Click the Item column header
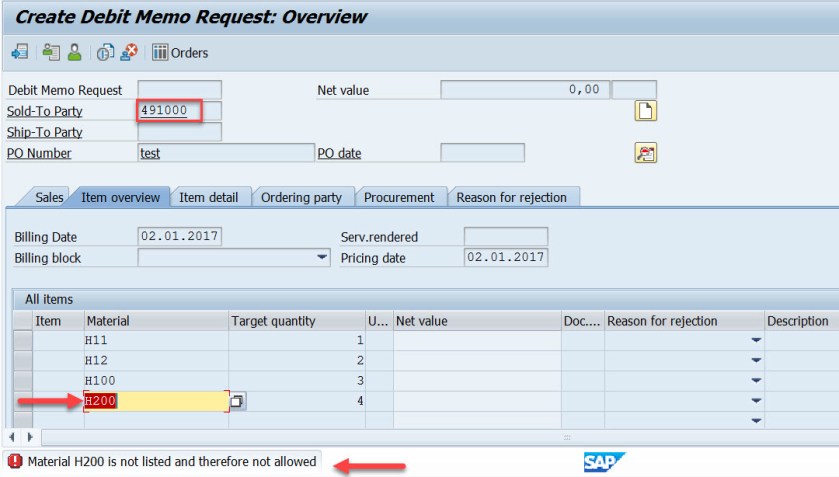The height and width of the screenshot is (477, 839). (x=58, y=321)
